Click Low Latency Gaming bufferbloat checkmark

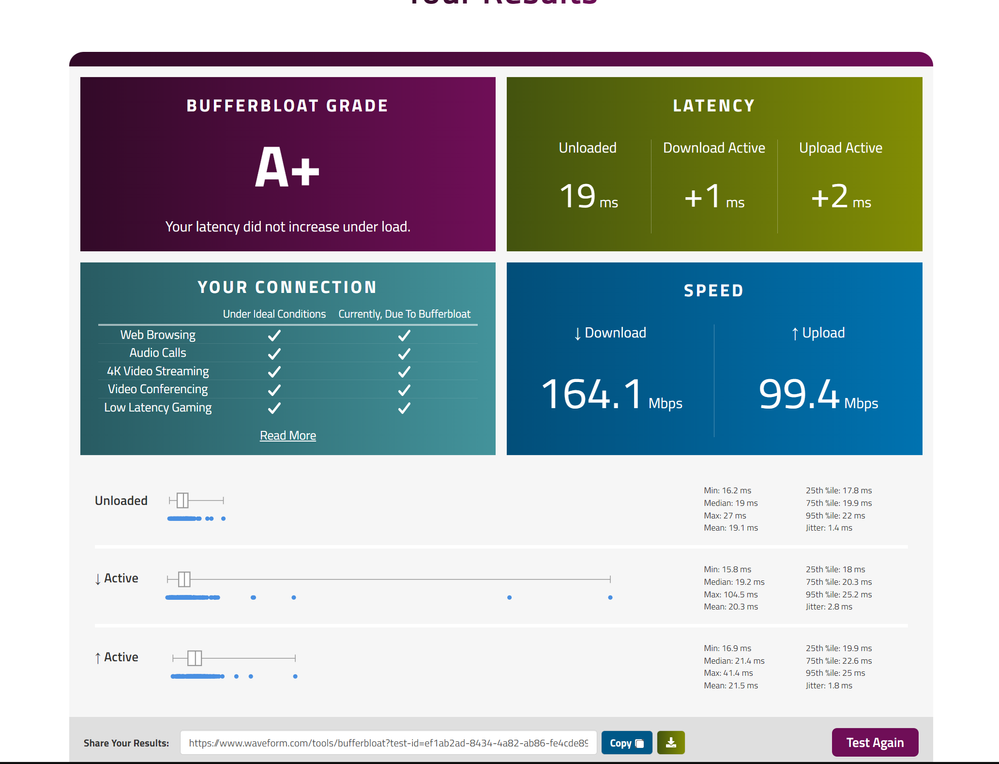pyautogui.click(x=404, y=408)
